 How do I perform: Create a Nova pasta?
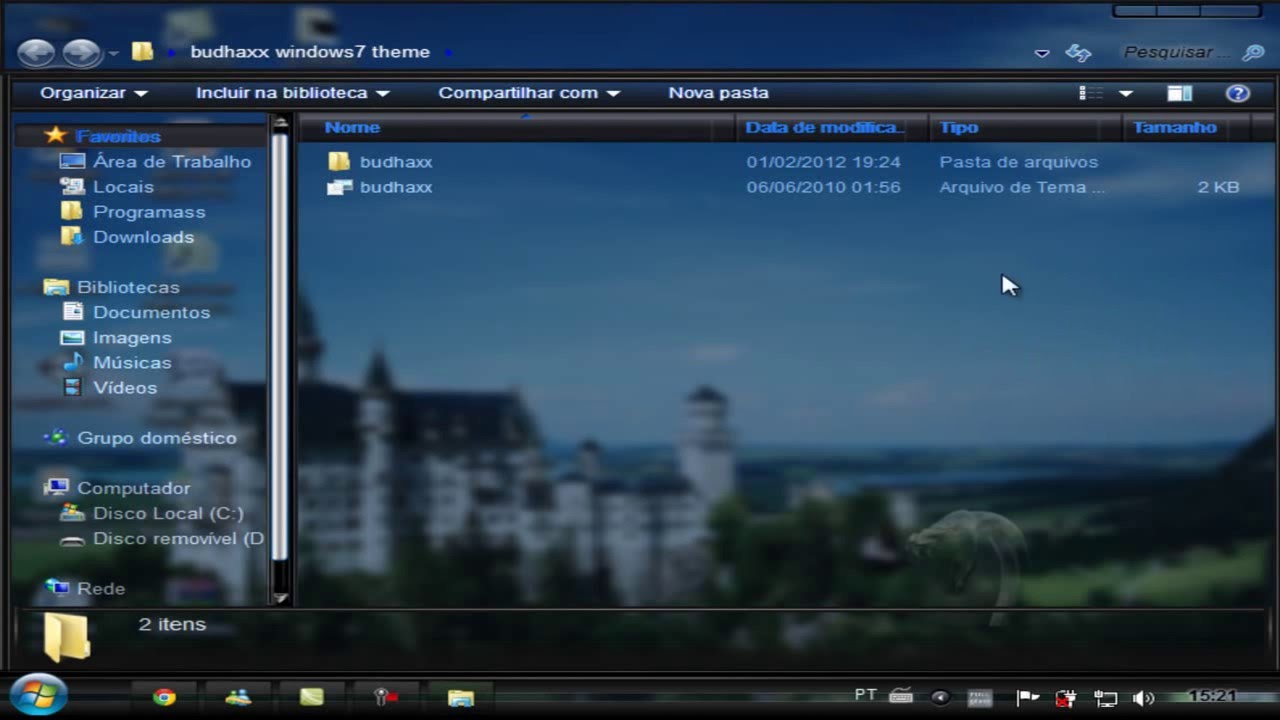click(x=718, y=93)
